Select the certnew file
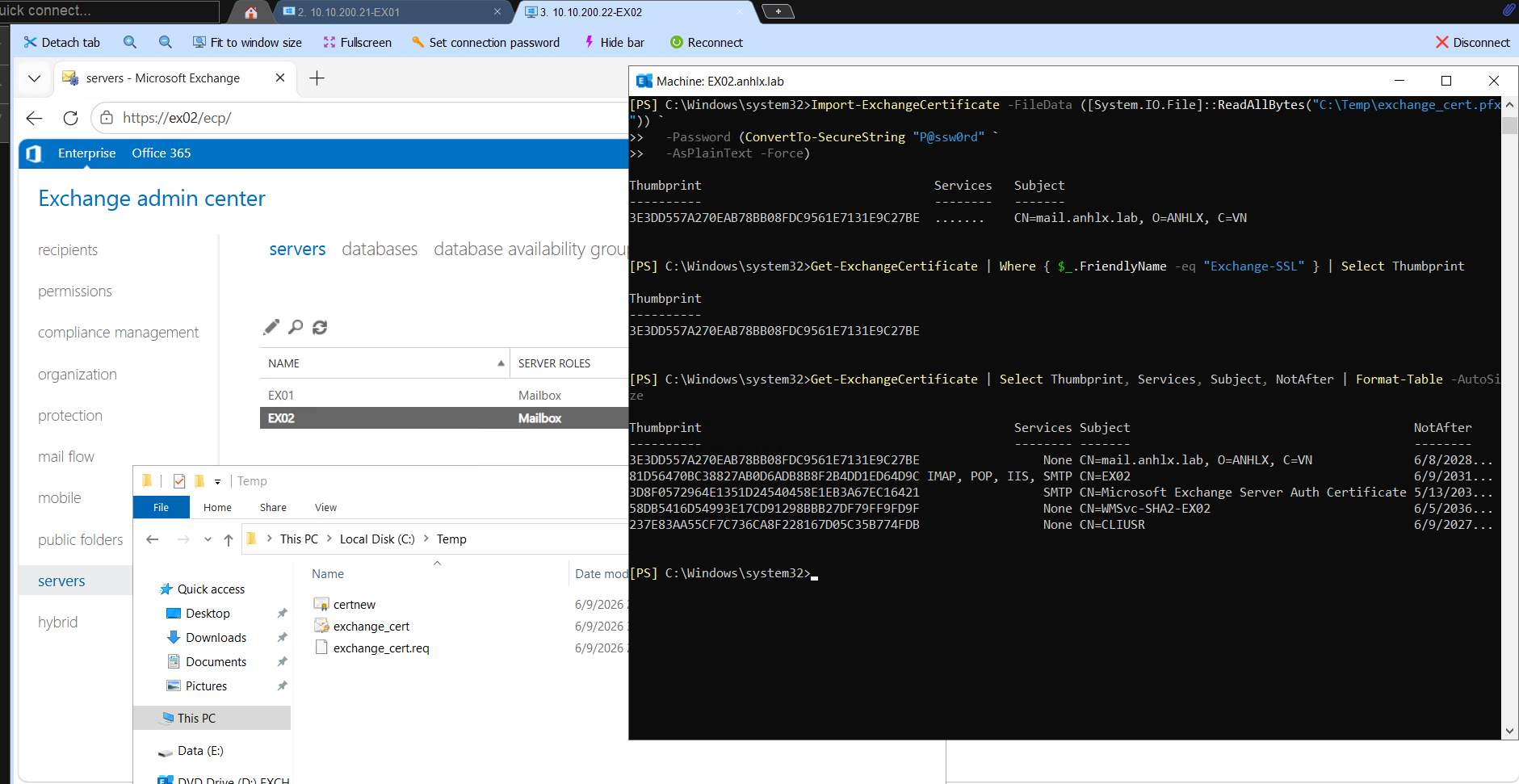 (x=355, y=605)
